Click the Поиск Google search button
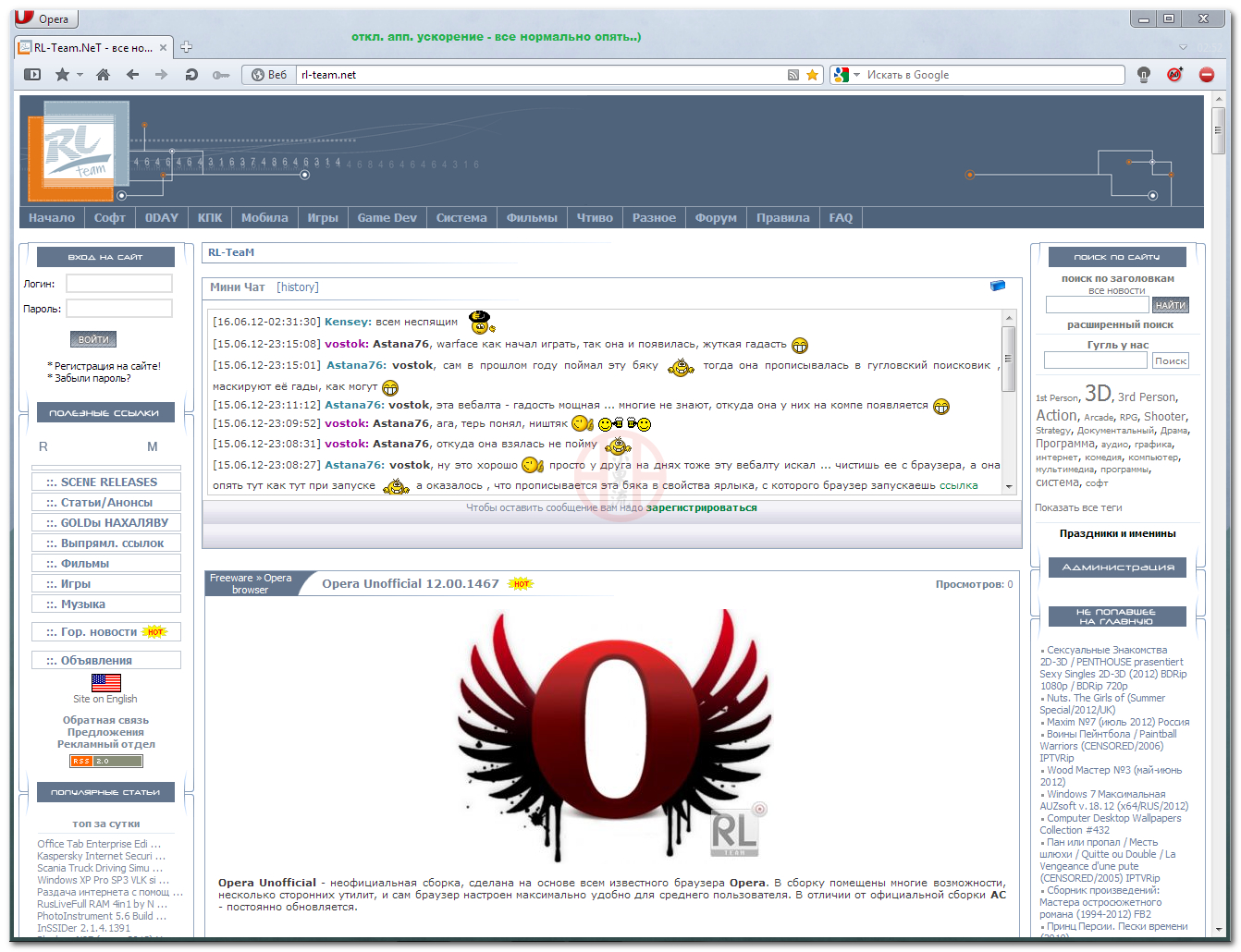This screenshot has height=952, width=1241. 1170,360
